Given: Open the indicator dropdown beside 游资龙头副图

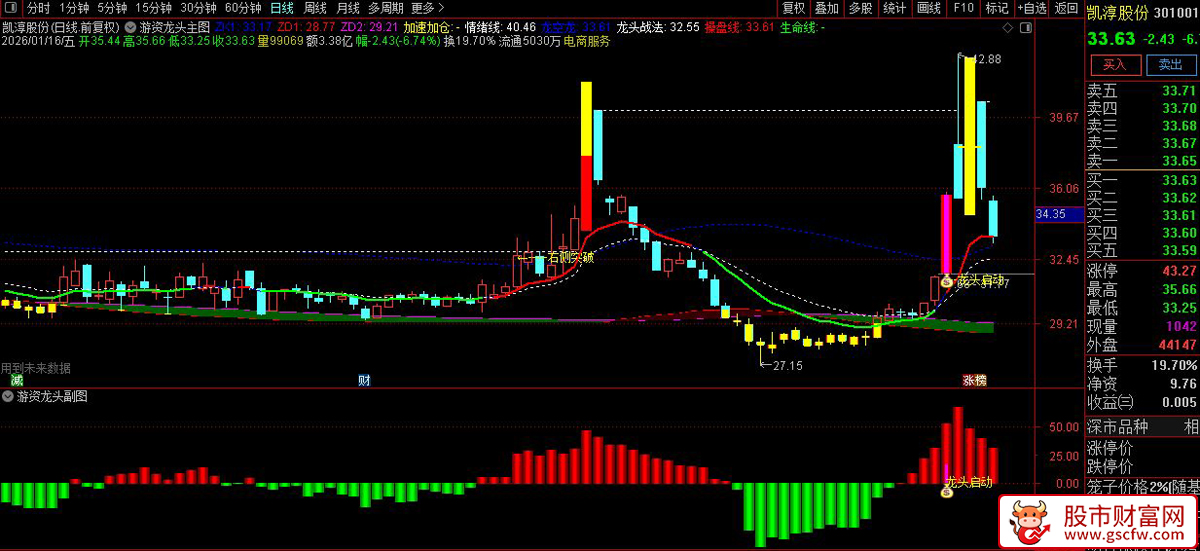Looking at the screenshot, I should click(9, 397).
